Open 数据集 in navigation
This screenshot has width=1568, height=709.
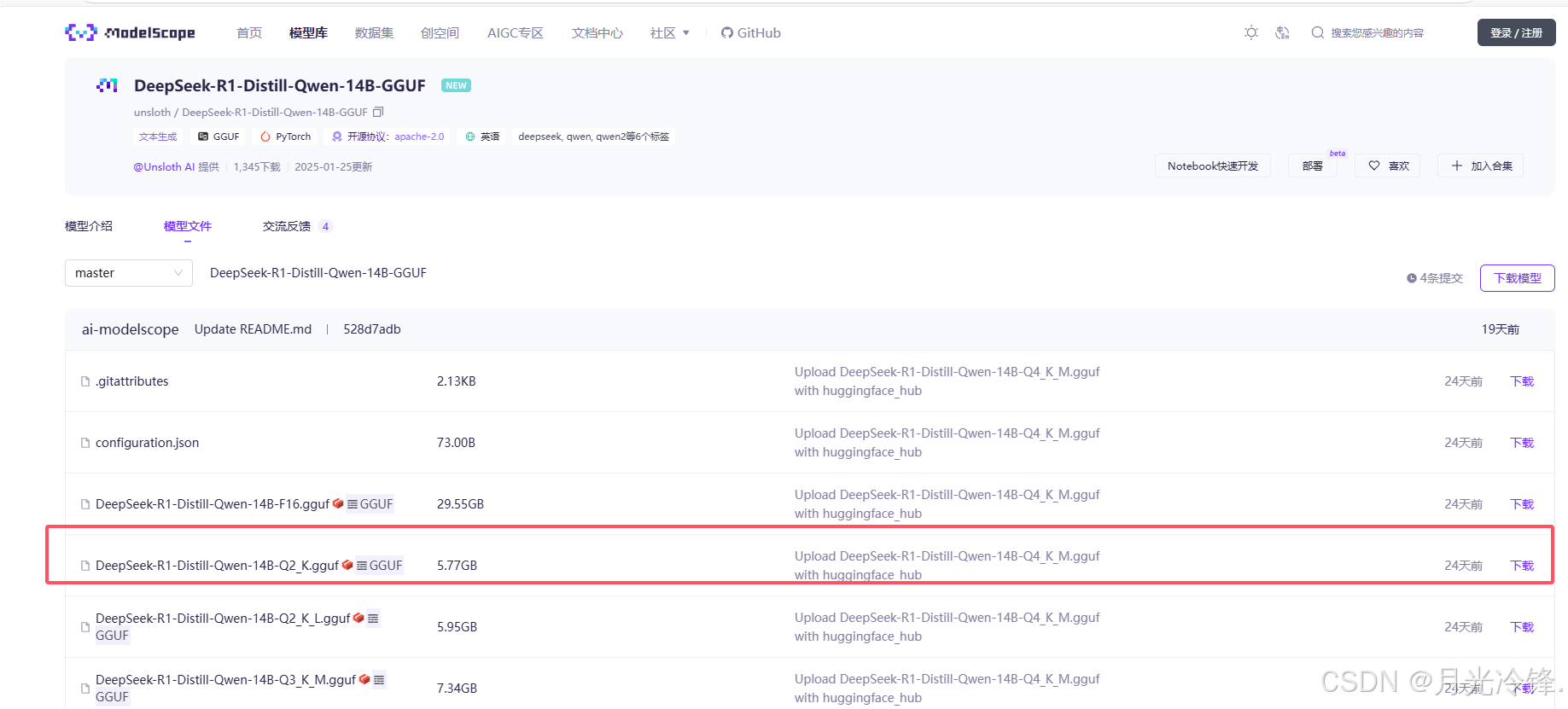(374, 32)
